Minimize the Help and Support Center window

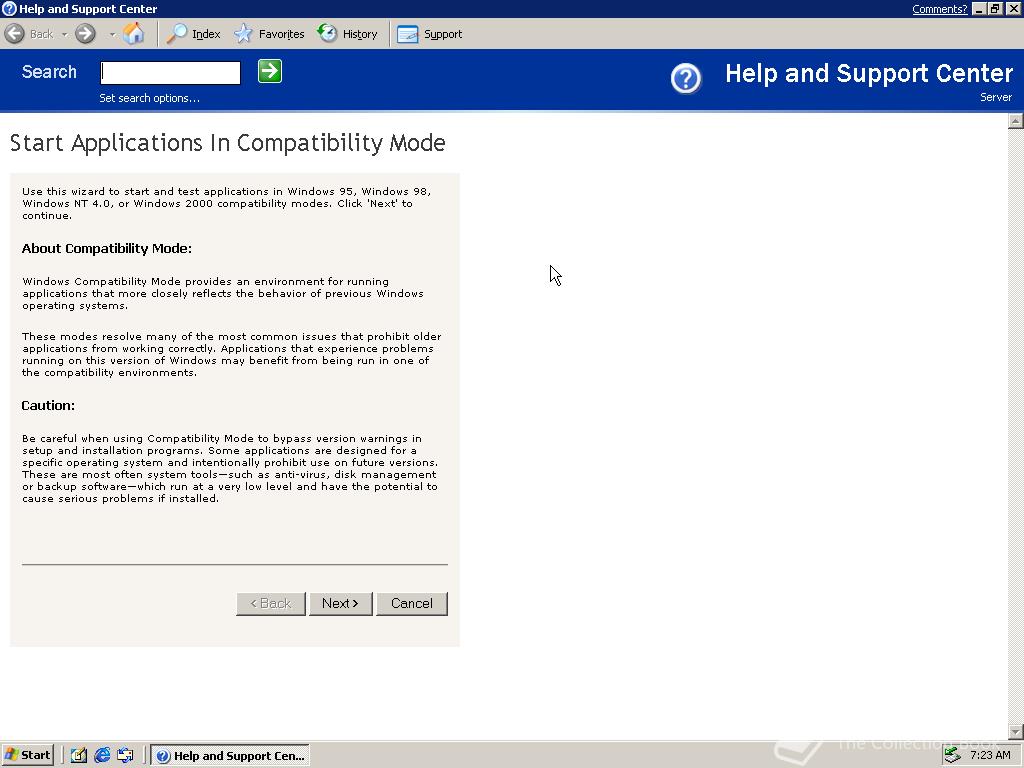(978, 8)
